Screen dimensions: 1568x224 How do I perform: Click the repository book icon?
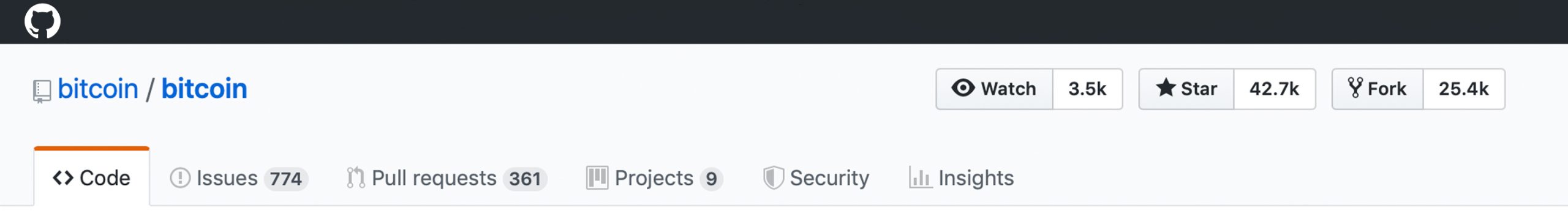(x=42, y=91)
